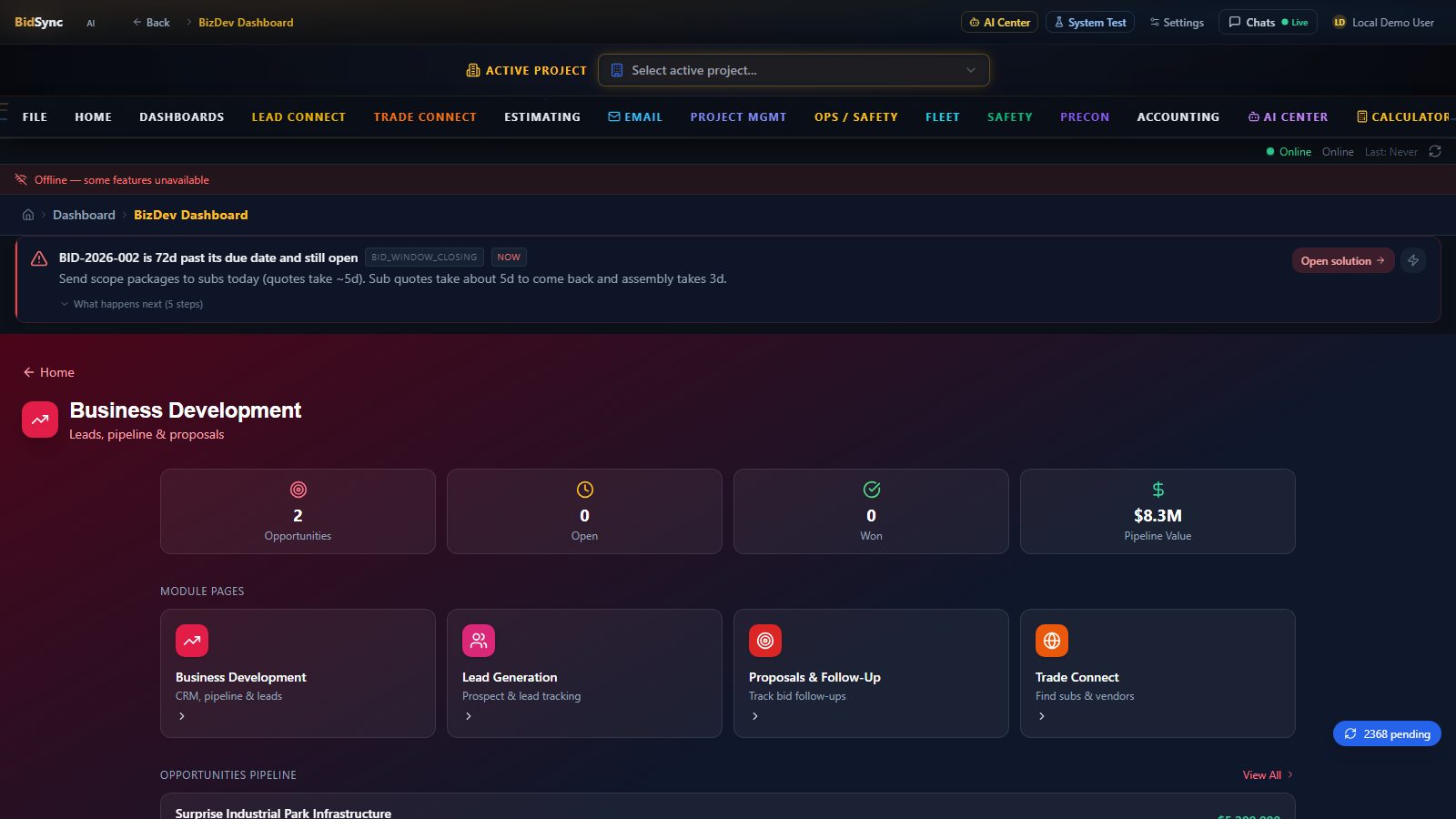Select the ESTIMATING menu item
The width and height of the screenshot is (1456, 819).
point(542,116)
